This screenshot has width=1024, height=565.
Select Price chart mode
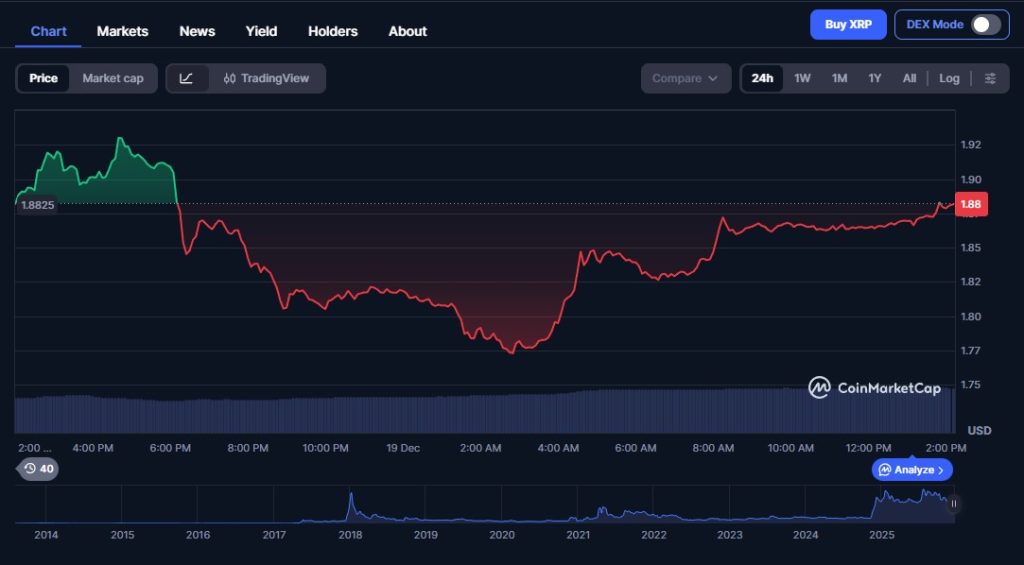[x=43, y=78]
